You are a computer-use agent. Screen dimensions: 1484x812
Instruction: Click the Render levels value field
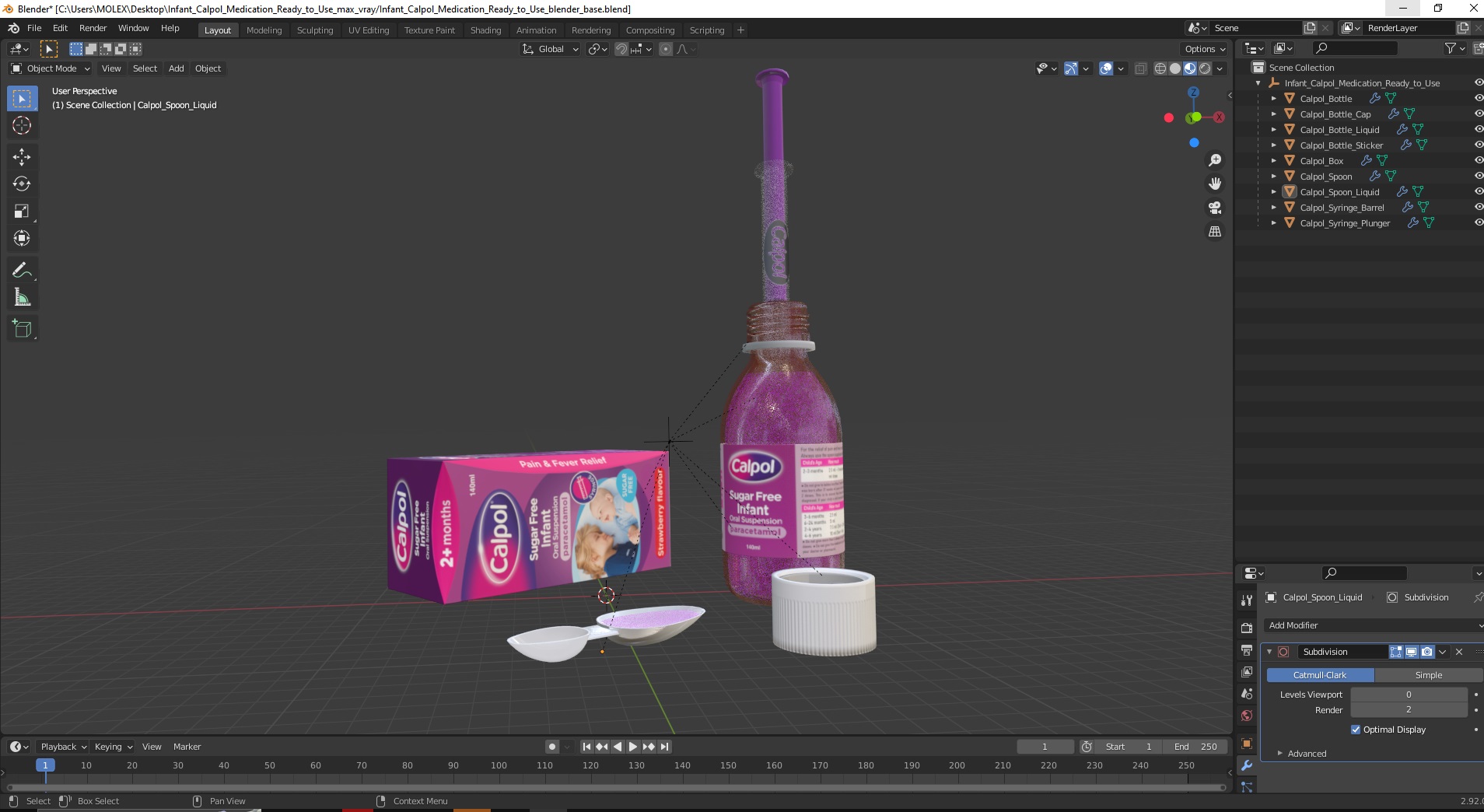(1409, 710)
